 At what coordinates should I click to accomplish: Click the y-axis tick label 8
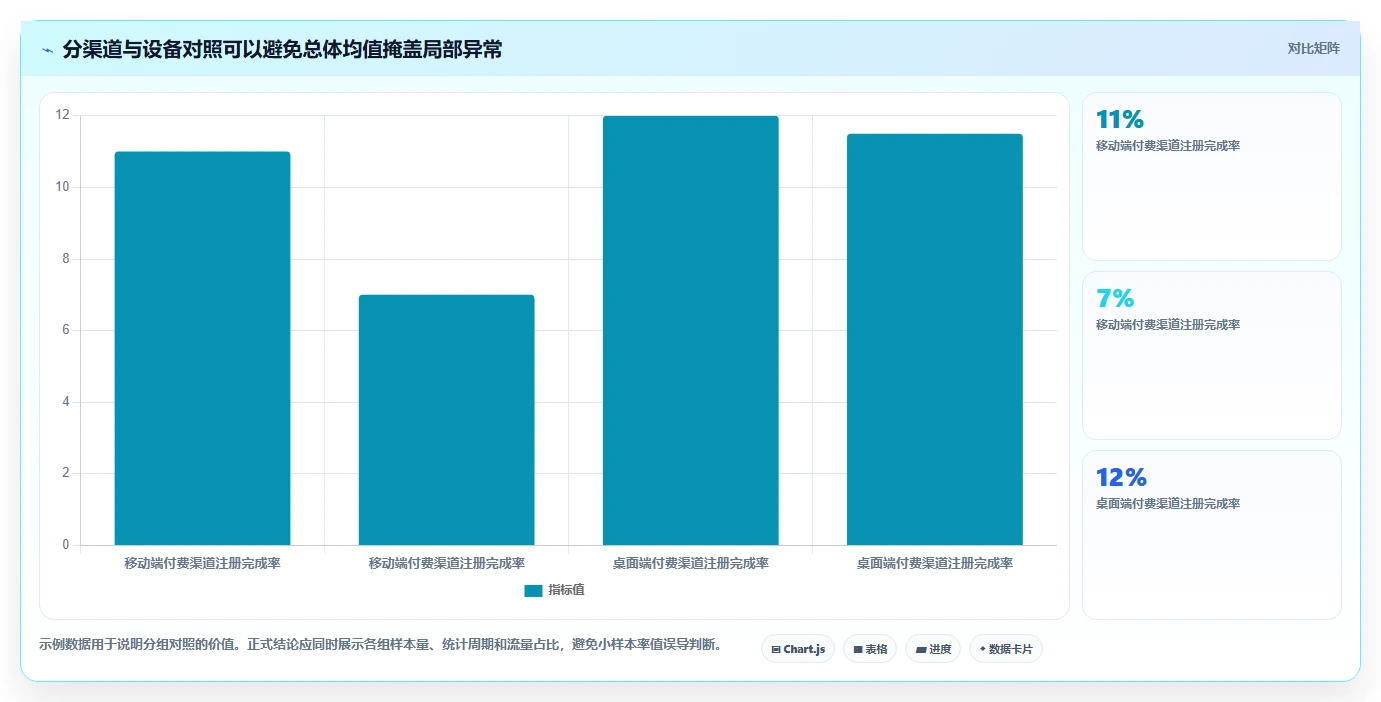pyautogui.click(x=66, y=259)
